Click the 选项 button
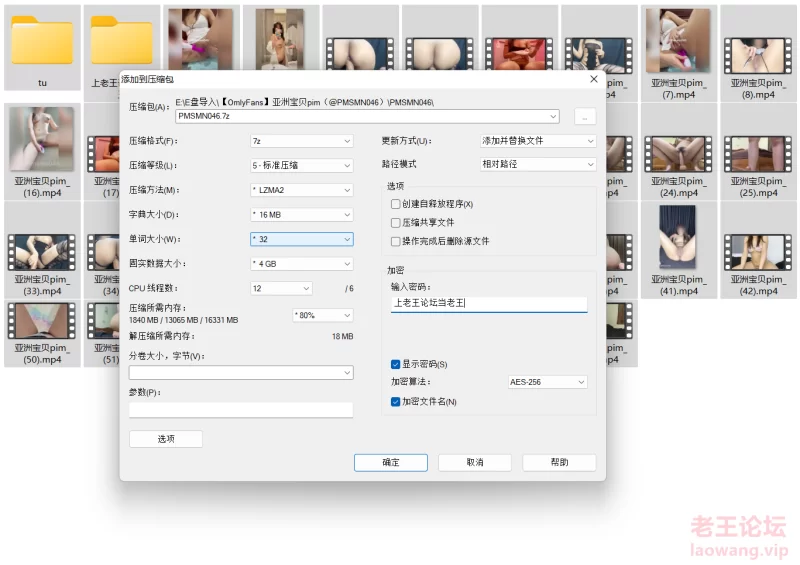 166,439
